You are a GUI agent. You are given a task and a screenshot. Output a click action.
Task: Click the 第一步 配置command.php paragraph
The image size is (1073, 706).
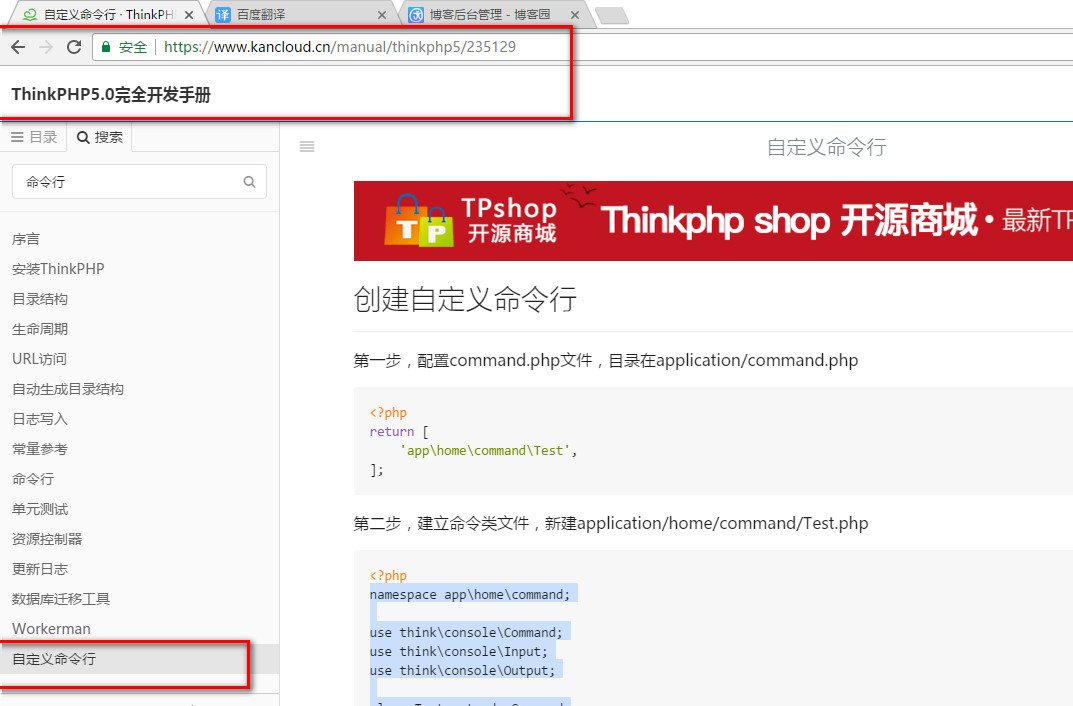pos(606,361)
